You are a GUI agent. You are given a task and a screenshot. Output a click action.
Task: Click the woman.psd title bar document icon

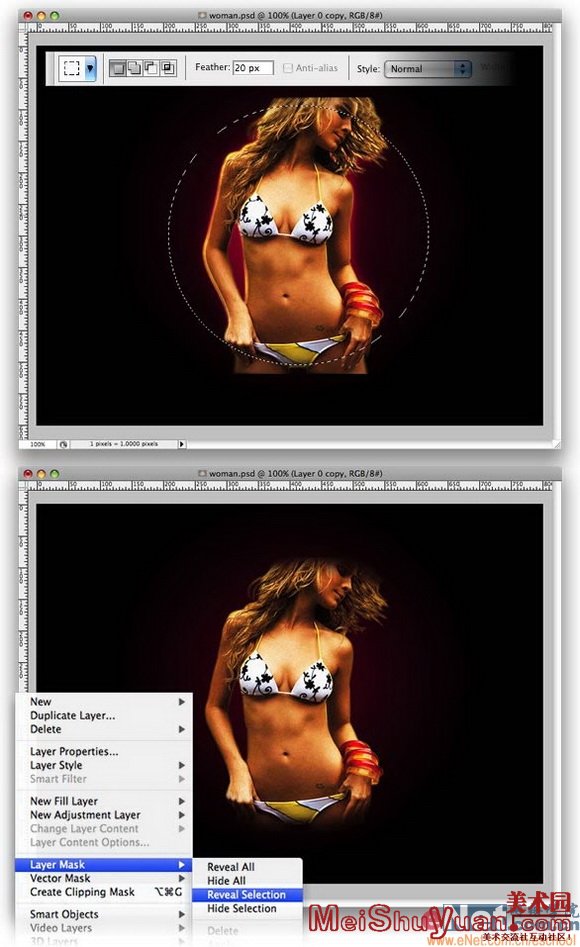coord(202,15)
